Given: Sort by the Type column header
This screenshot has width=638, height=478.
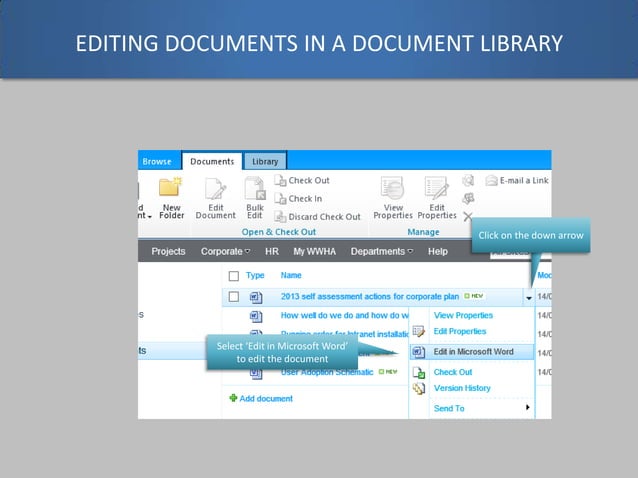Looking at the screenshot, I should (255, 275).
